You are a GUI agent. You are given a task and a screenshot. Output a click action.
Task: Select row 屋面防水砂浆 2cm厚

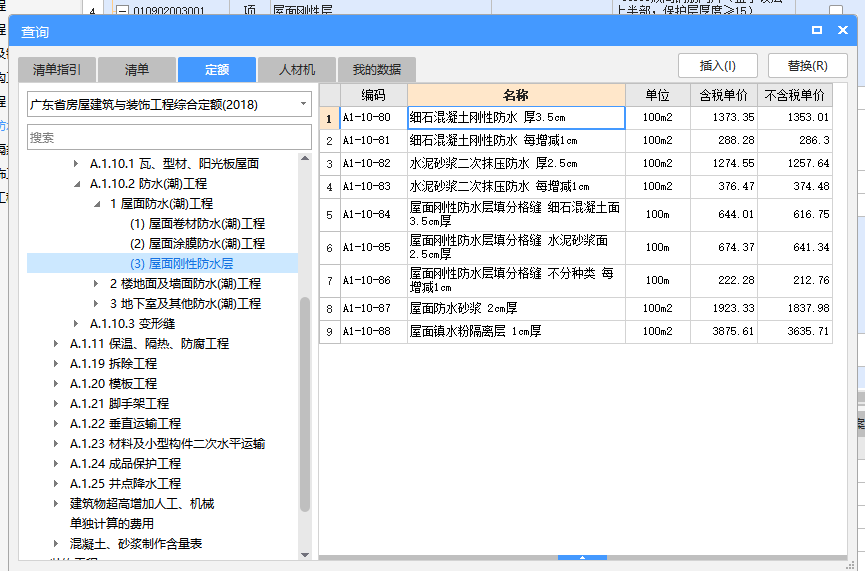tap(575, 309)
